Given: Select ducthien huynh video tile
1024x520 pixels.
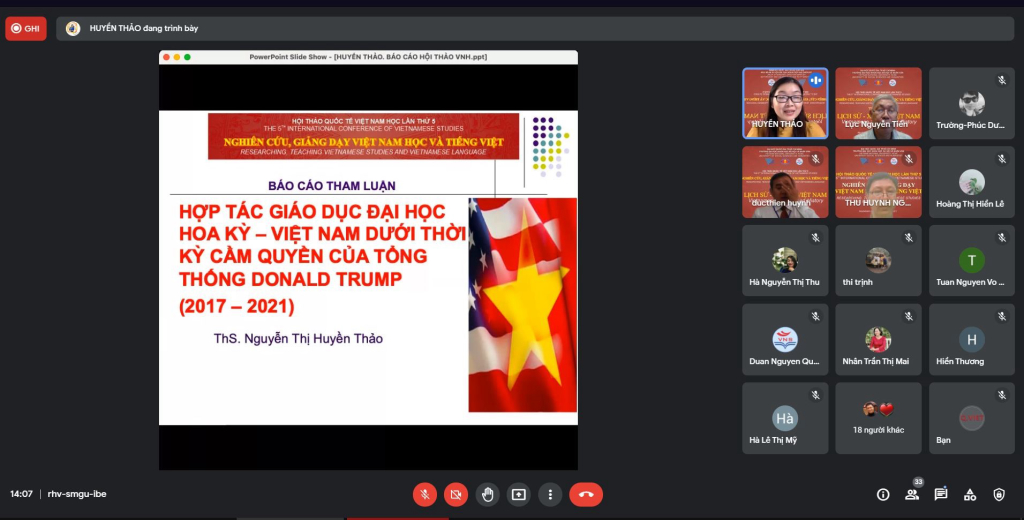Looking at the screenshot, I should (785, 182).
